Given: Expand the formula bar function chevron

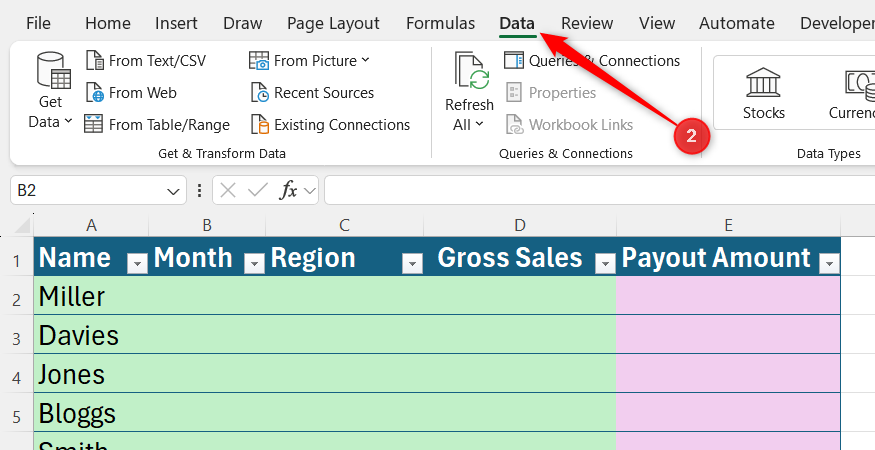Looking at the screenshot, I should point(310,192).
